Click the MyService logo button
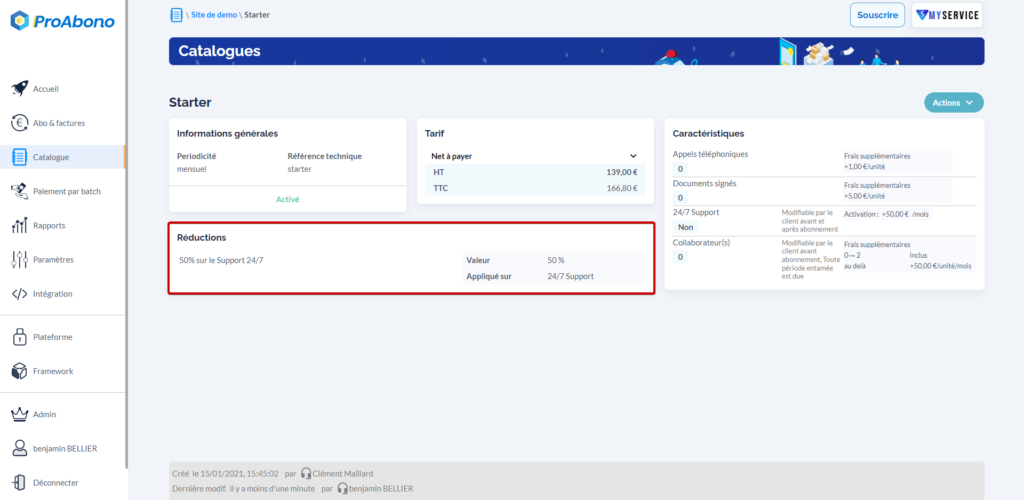Viewport: 1024px width, 500px height. (947, 15)
